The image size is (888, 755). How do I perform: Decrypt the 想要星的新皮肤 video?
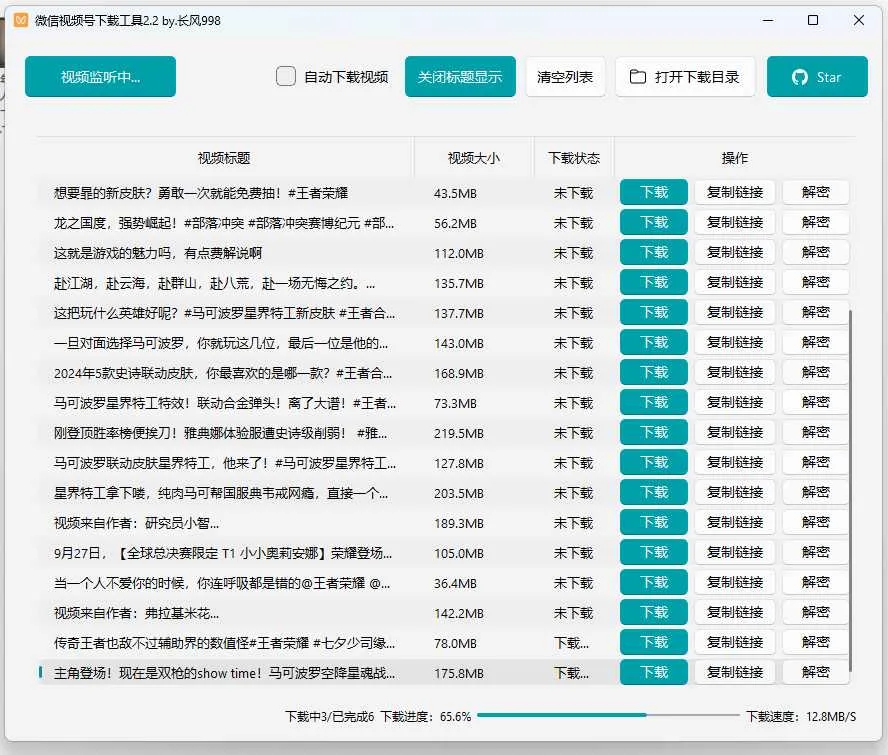[x=816, y=193]
